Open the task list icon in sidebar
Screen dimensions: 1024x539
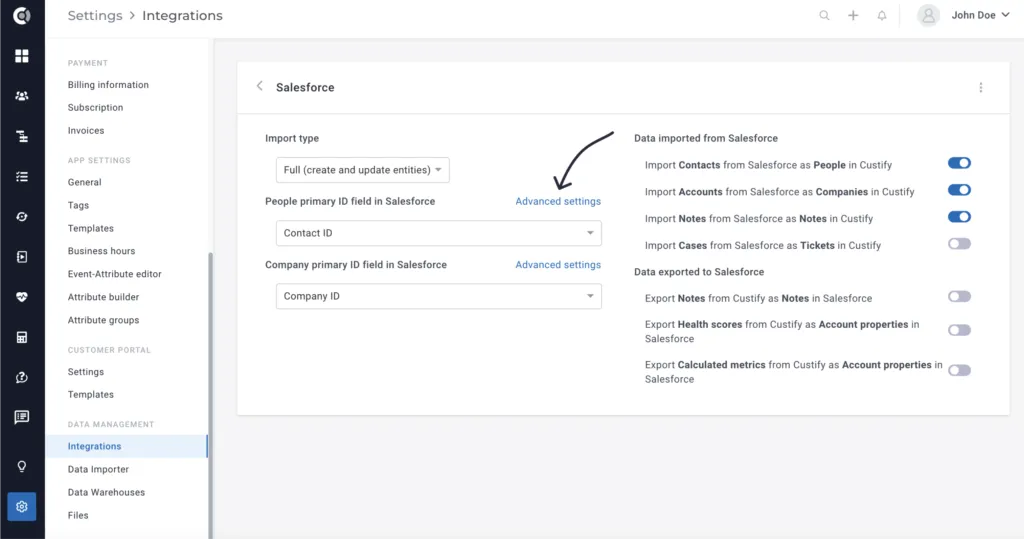(22, 176)
